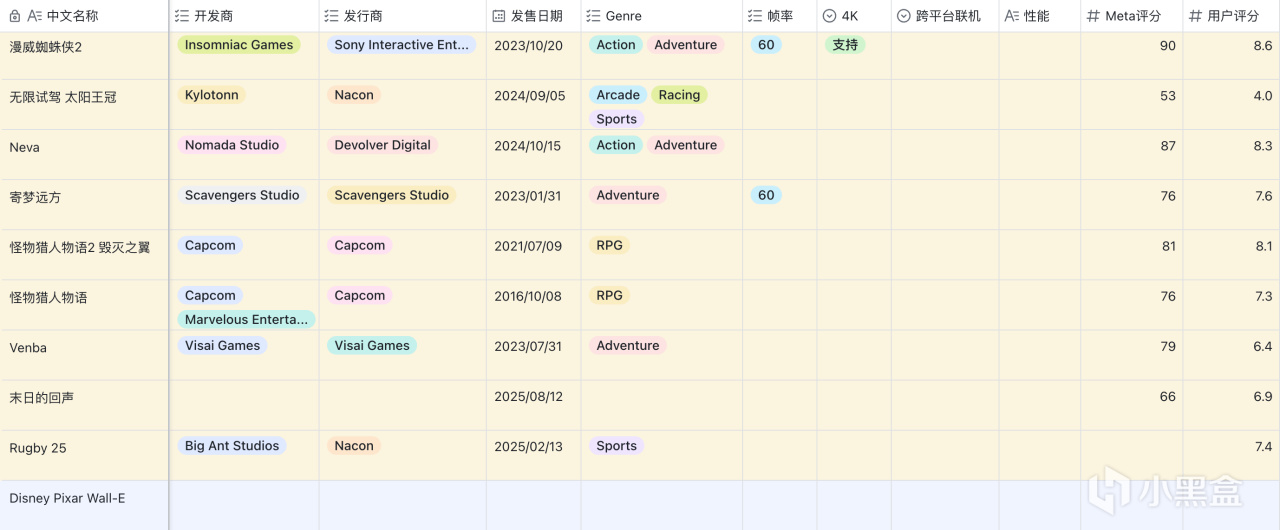Click Visai Games in the 发行商 column
Screen dimensions: 1280x530
pos(372,345)
